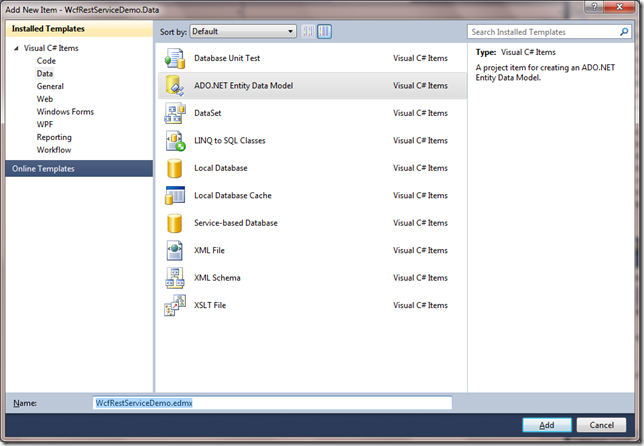Close the Add New Item dialog
Screen dimensions: 644x446
pos(620,7)
